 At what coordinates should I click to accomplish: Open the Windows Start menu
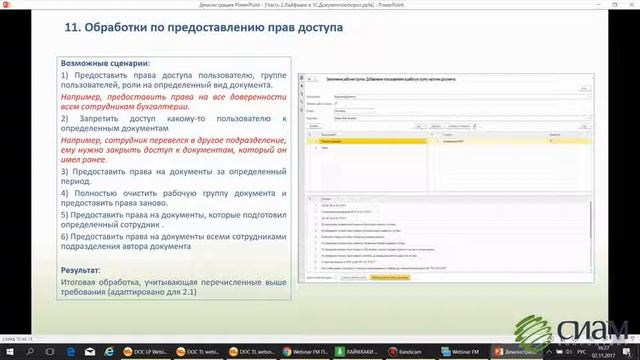[9, 351]
